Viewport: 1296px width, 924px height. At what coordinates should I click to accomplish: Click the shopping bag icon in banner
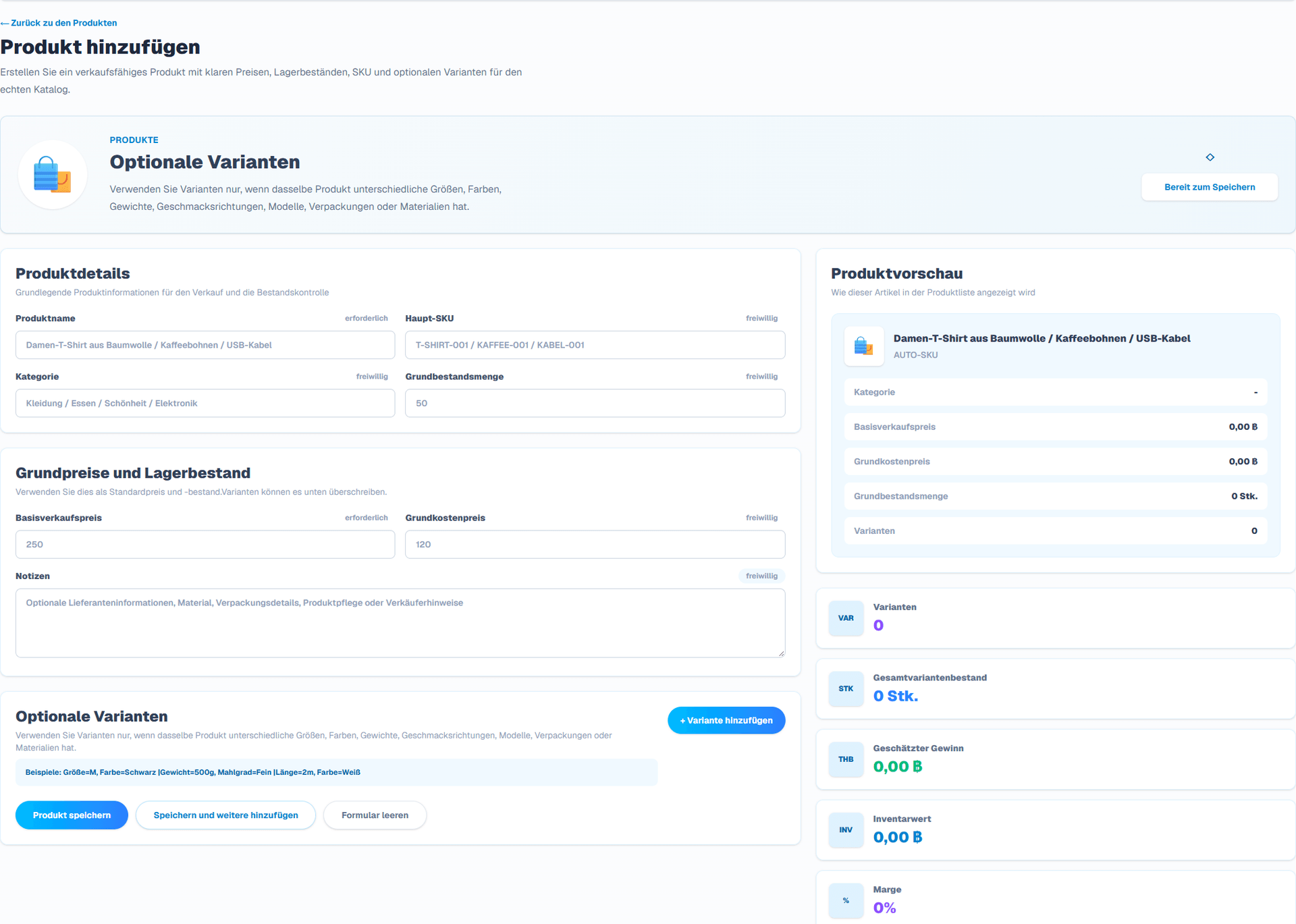(53, 175)
